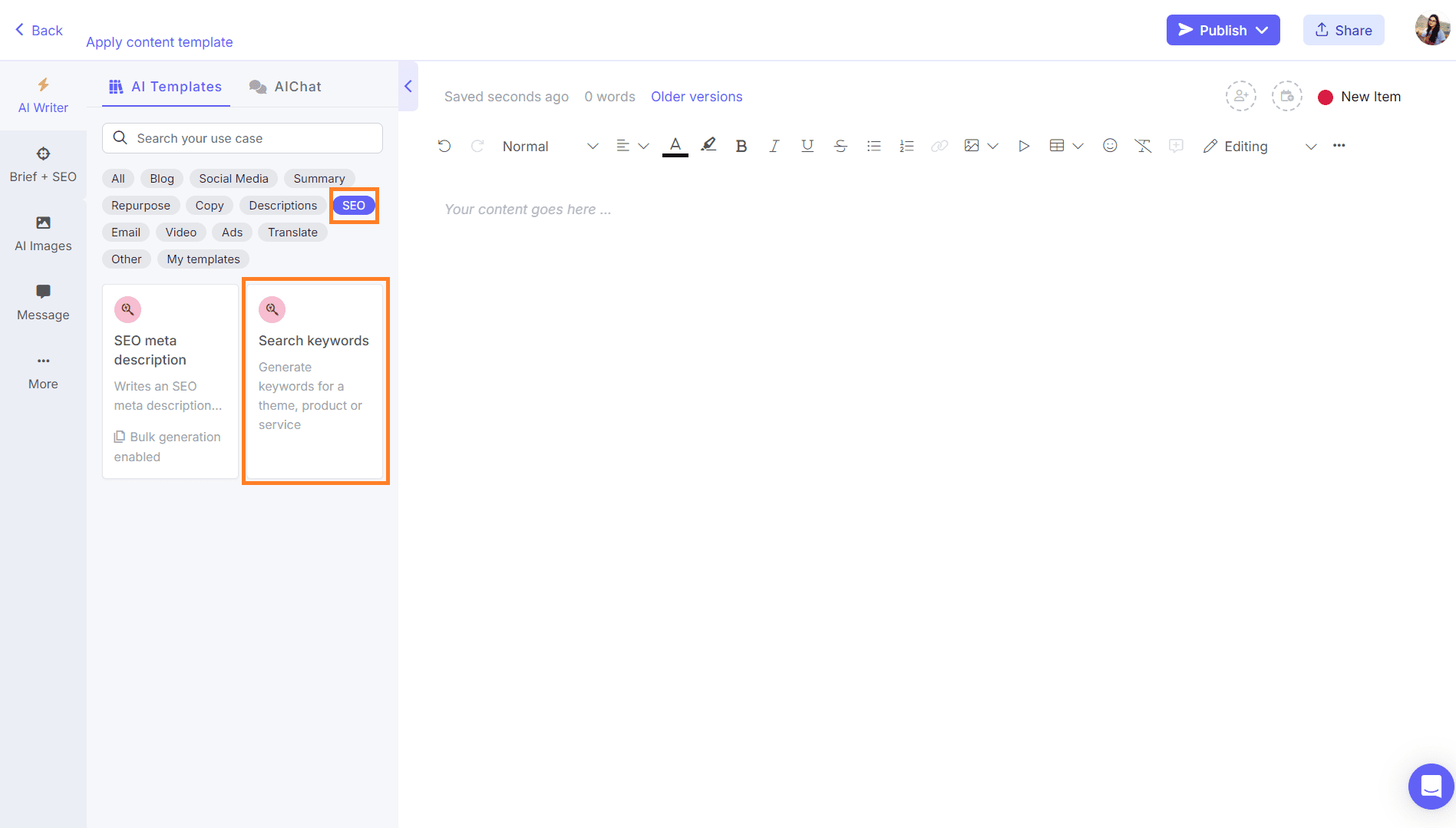
Task: Expand the image insert dropdown arrow
Action: [x=992, y=146]
